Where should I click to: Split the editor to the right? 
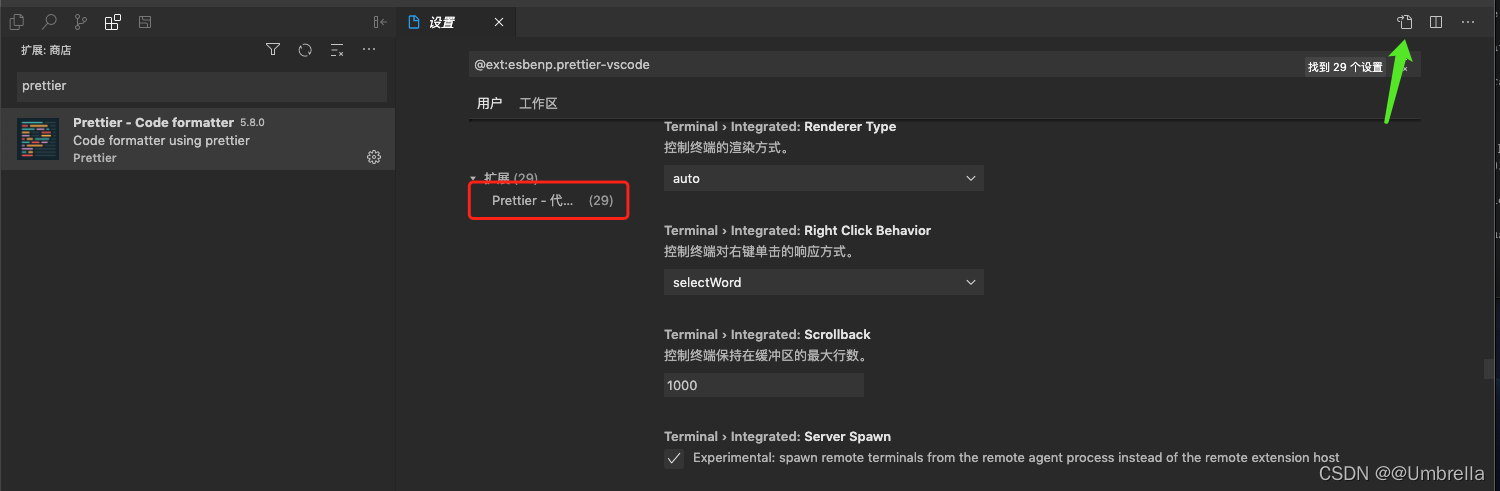point(1436,22)
